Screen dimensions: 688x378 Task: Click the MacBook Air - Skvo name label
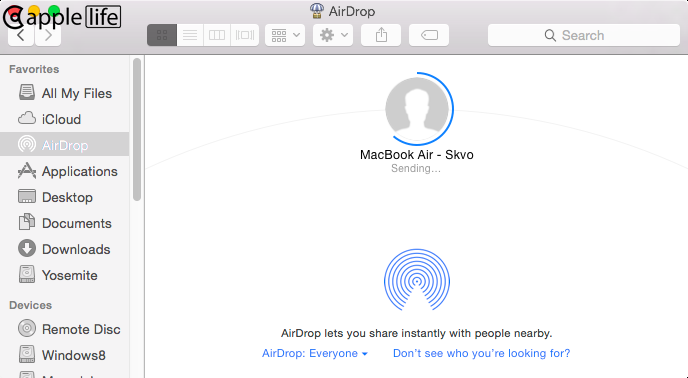click(x=417, y=155)
